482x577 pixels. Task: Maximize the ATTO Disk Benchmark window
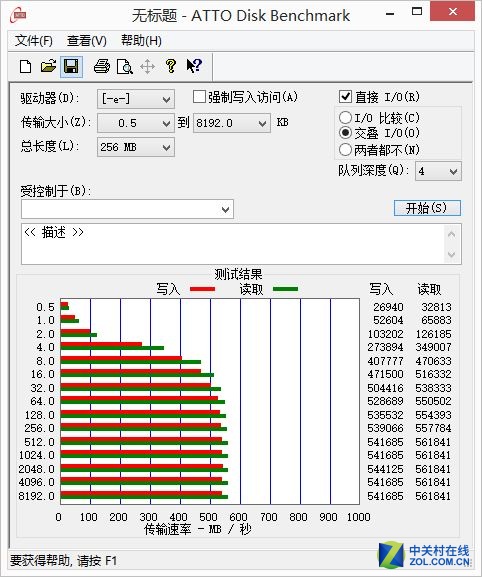click(x=417, y=12)
